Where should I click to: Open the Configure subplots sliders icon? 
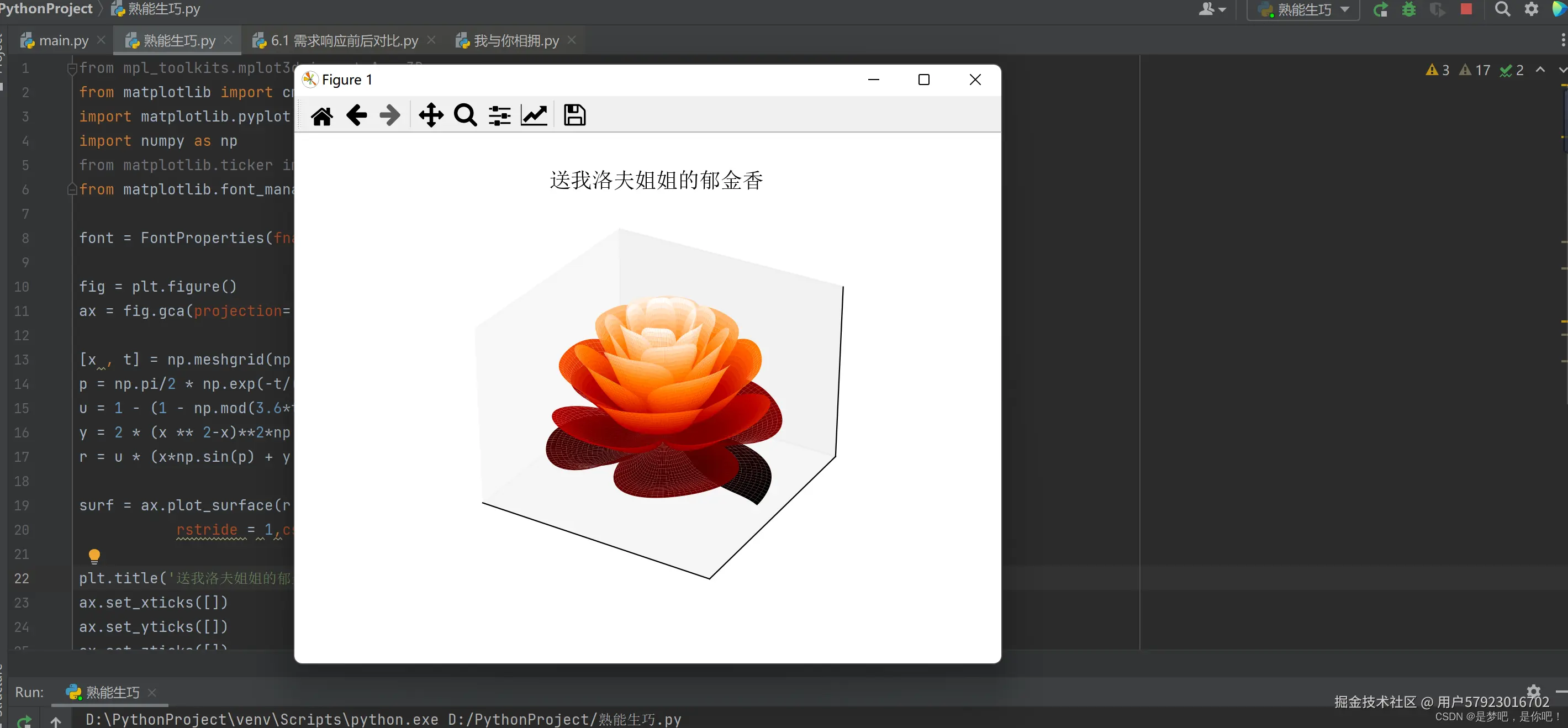click(500, 115)
